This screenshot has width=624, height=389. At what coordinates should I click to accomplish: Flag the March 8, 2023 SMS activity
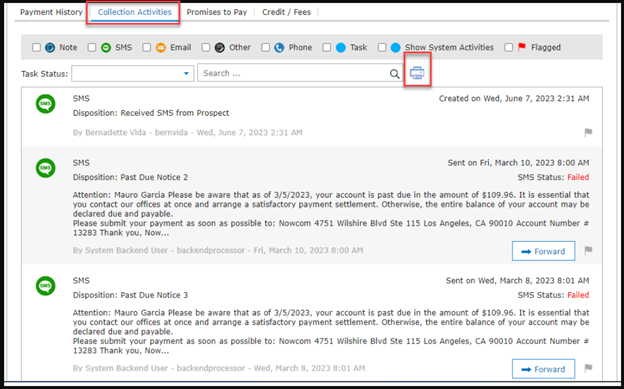click(588, 368)
